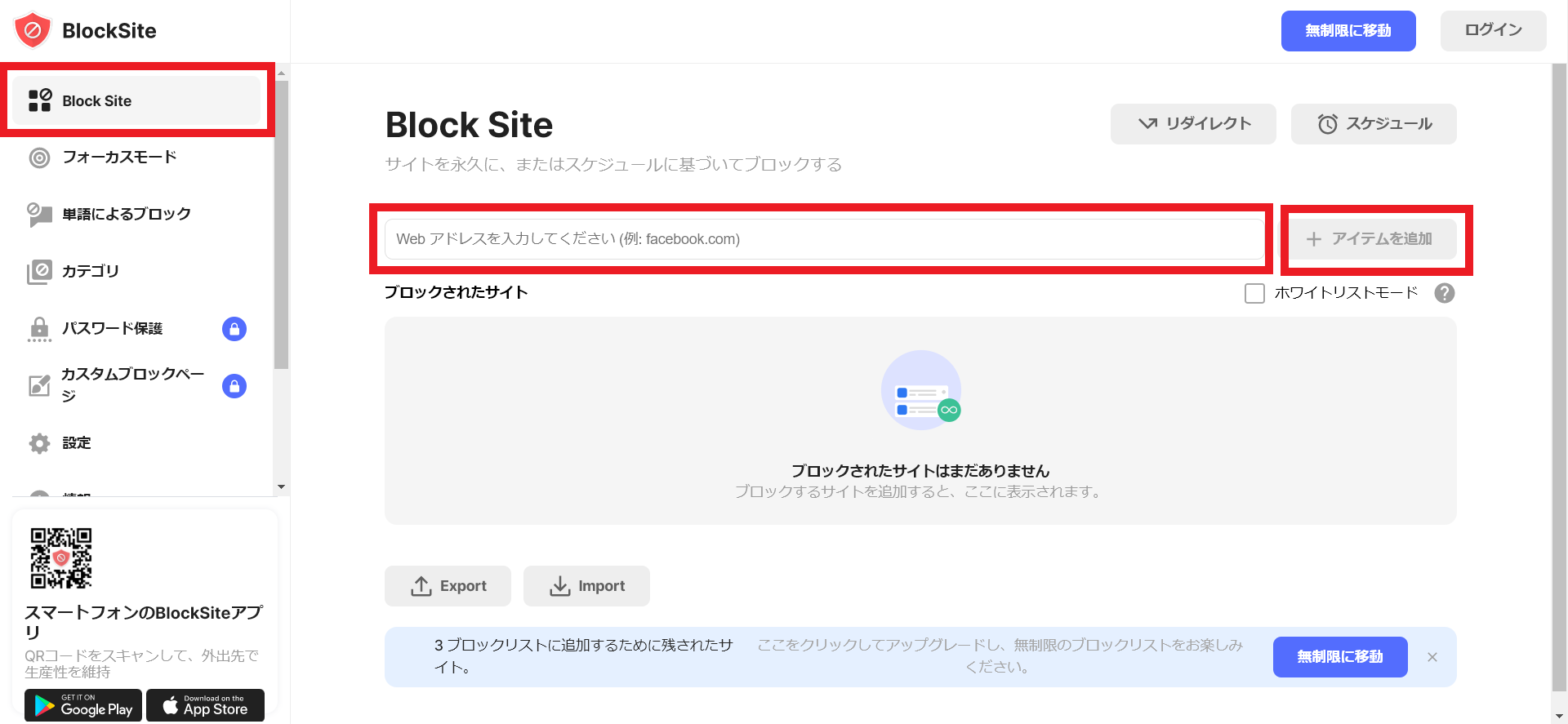Click the edit page icon of カスタムブロックページ
The width and height of the screenshot is (1568, 724).
pos(39,385)
